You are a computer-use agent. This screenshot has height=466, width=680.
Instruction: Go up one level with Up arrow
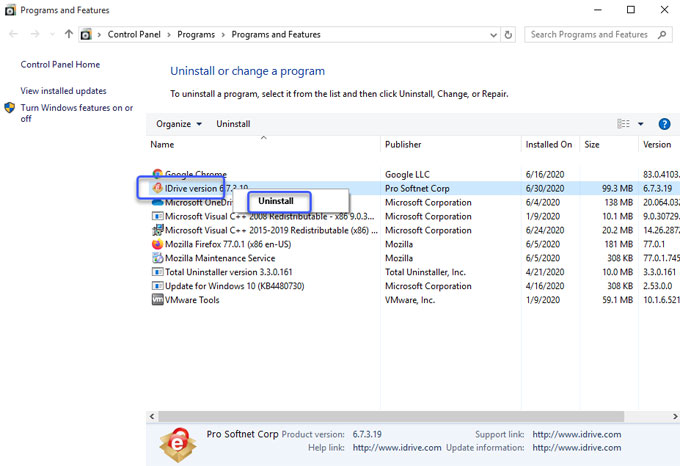[69, 34]
